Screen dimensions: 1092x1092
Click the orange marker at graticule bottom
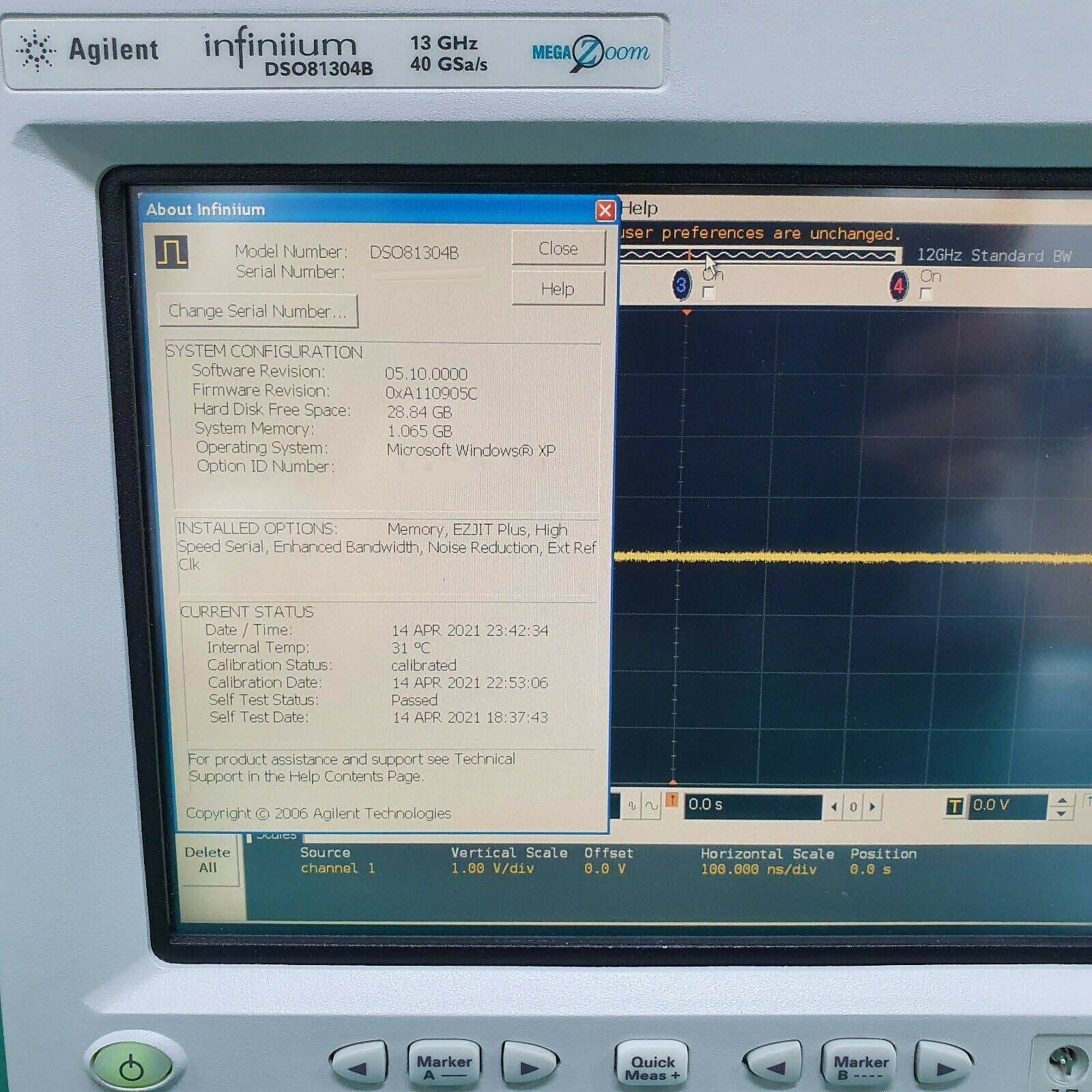(674, 782)
